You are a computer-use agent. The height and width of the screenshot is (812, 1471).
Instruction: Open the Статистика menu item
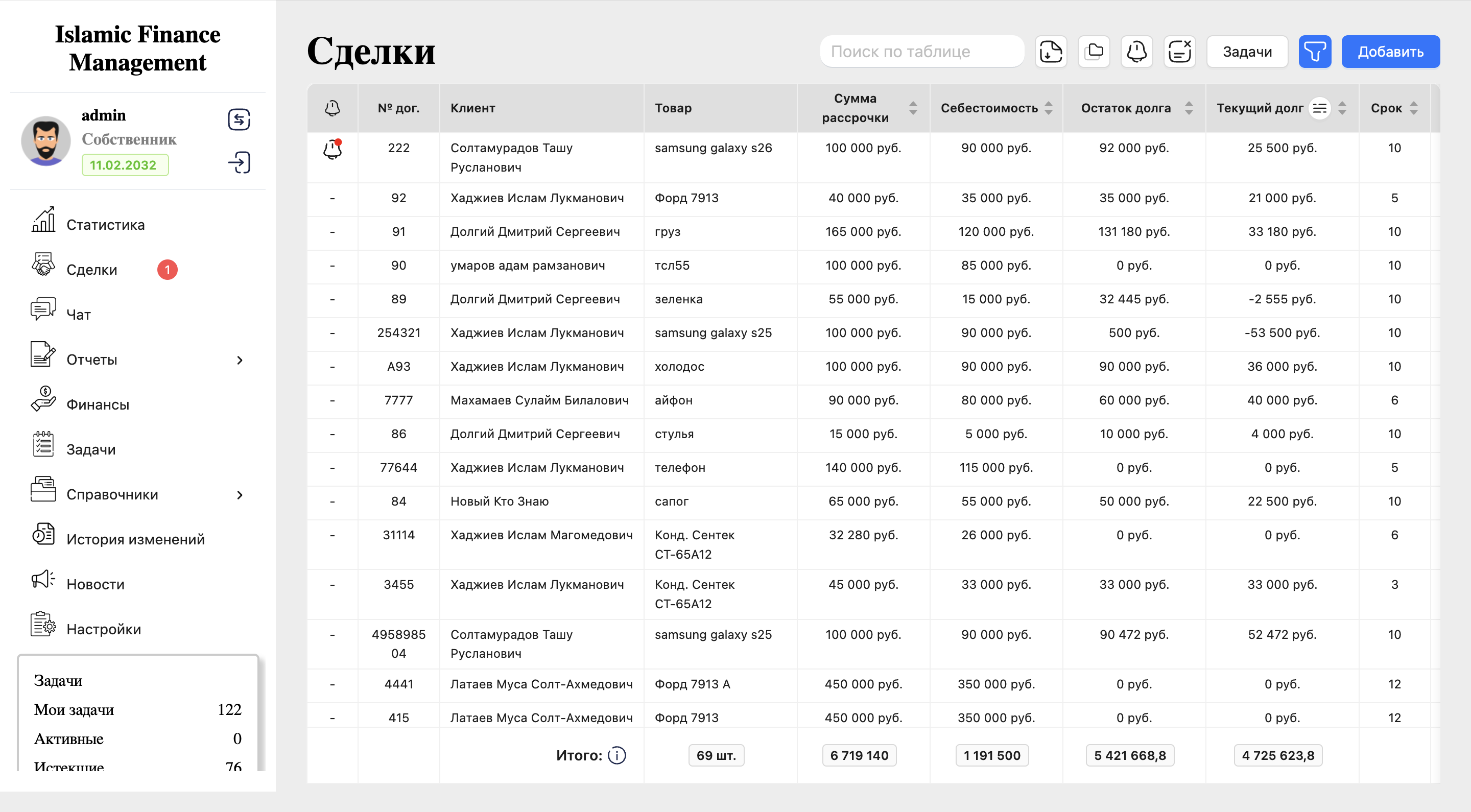(105, 224)
